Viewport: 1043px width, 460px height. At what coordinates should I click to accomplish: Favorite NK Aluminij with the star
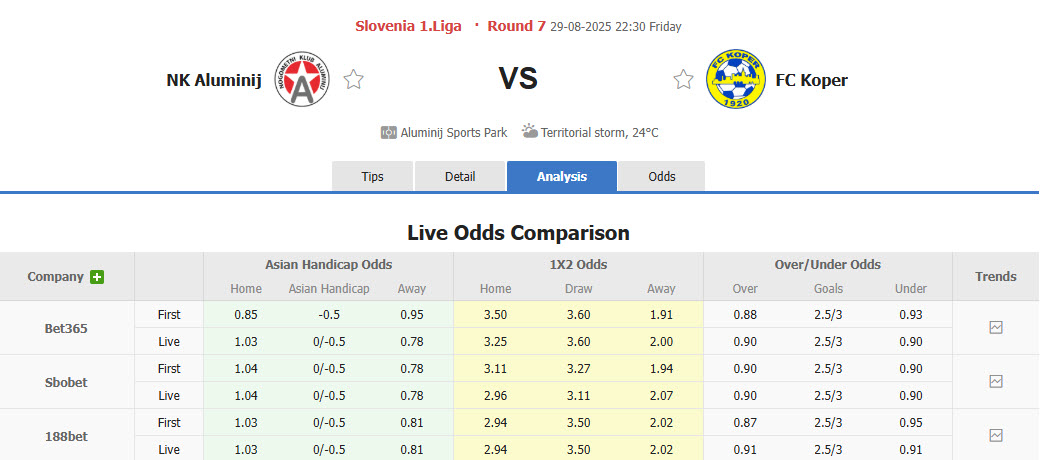(x=353, y=80)
